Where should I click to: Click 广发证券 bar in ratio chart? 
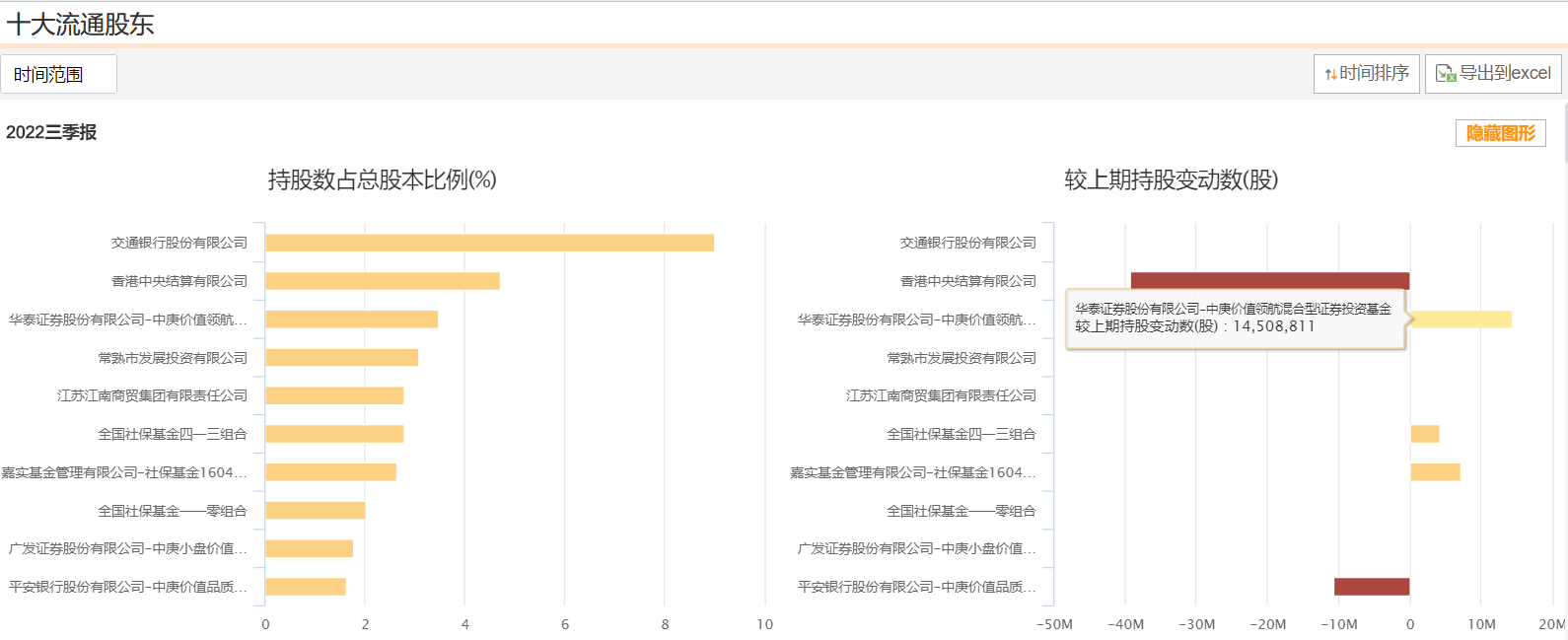pyautogui.click(x=309, y=548)
